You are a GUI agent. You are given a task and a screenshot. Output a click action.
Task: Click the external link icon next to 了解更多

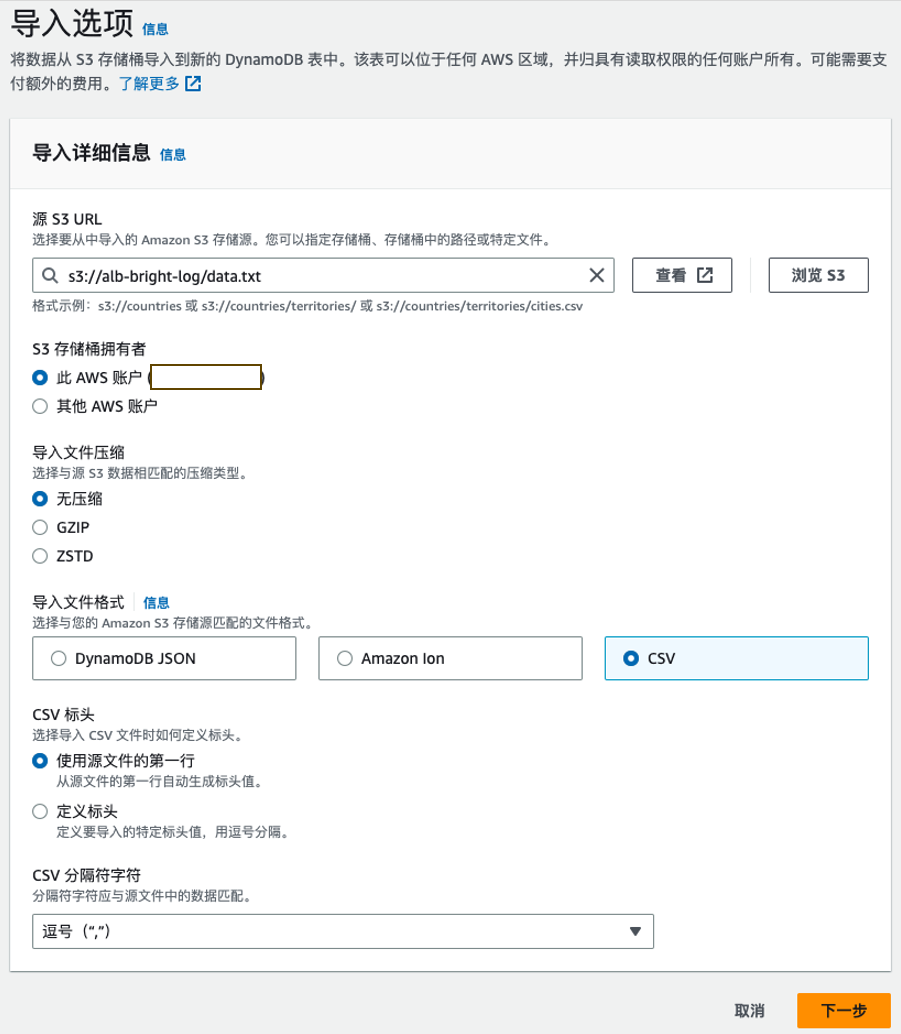(x=193, y=84)
